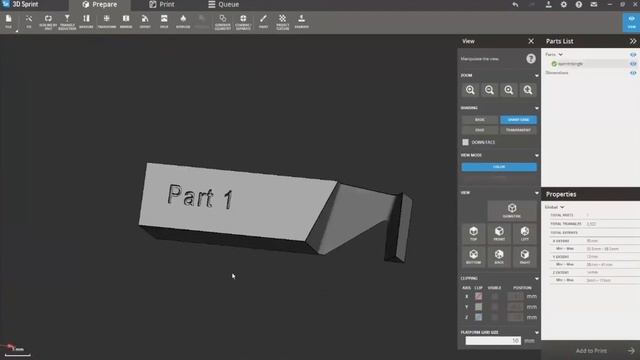The height and width of the screenshot is (360, 640).
Task: Close the View panel
Action: pos(531,41)
